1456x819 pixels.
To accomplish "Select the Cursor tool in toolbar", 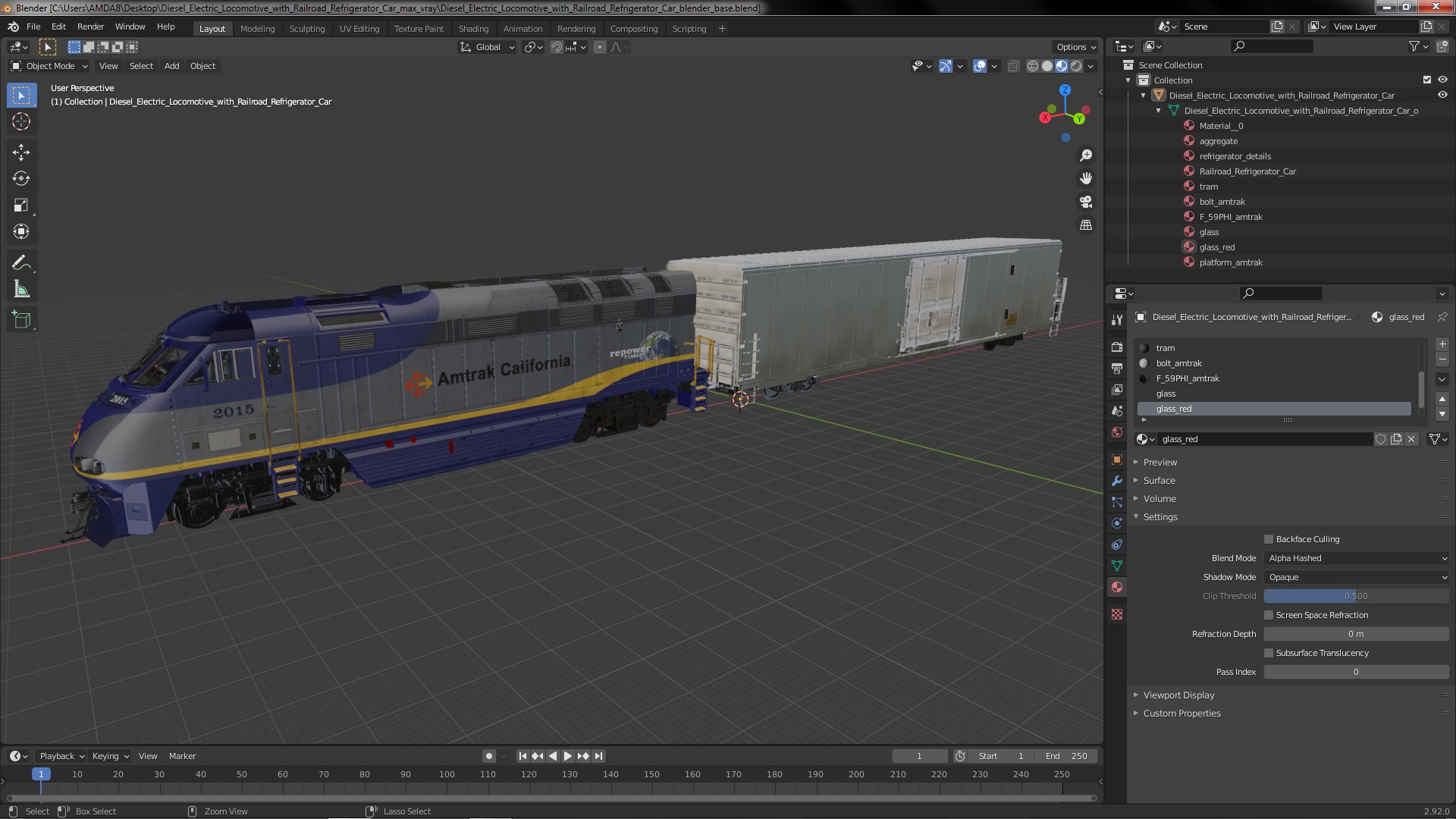I will click(x=21, y=121).
